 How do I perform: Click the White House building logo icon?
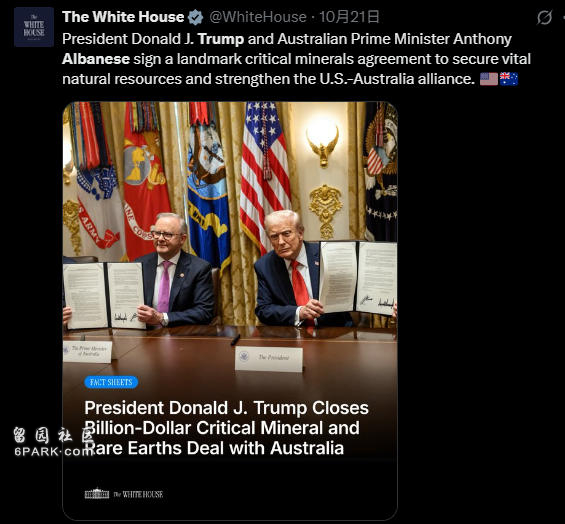97,494
